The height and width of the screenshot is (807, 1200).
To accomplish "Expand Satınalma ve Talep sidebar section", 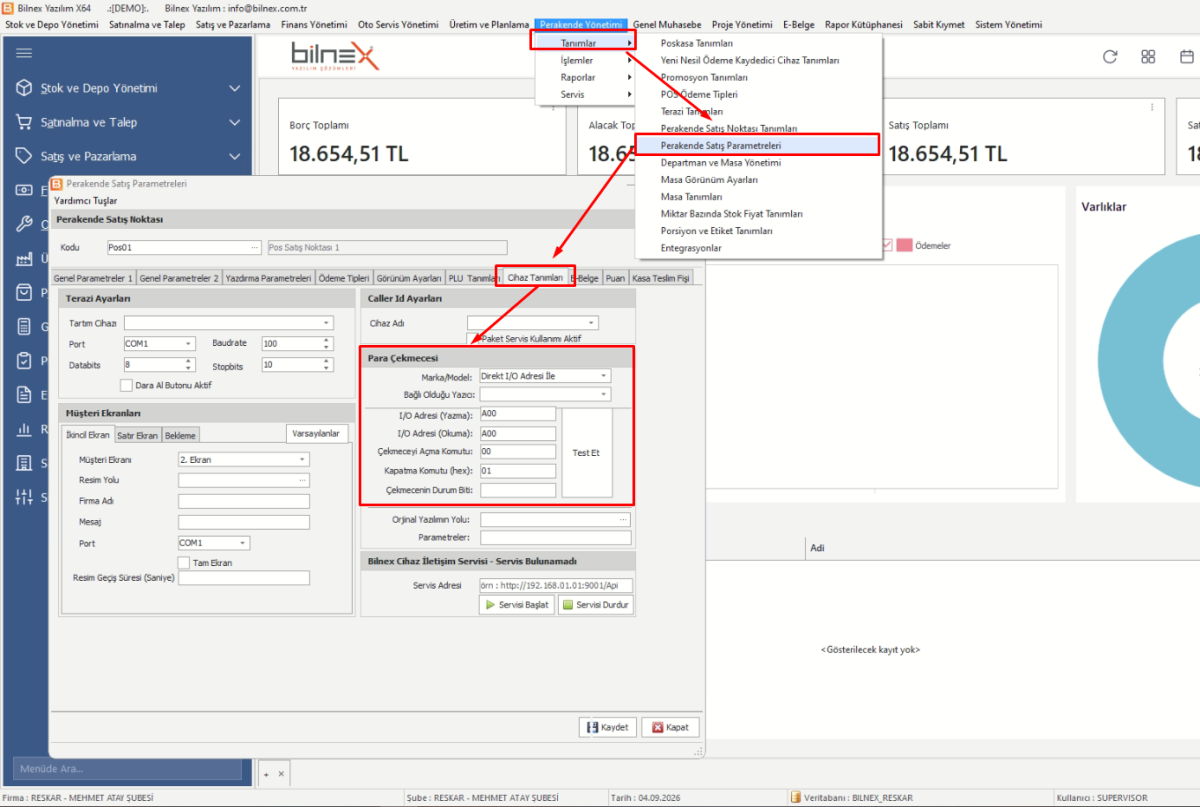I will pos(234,122).
